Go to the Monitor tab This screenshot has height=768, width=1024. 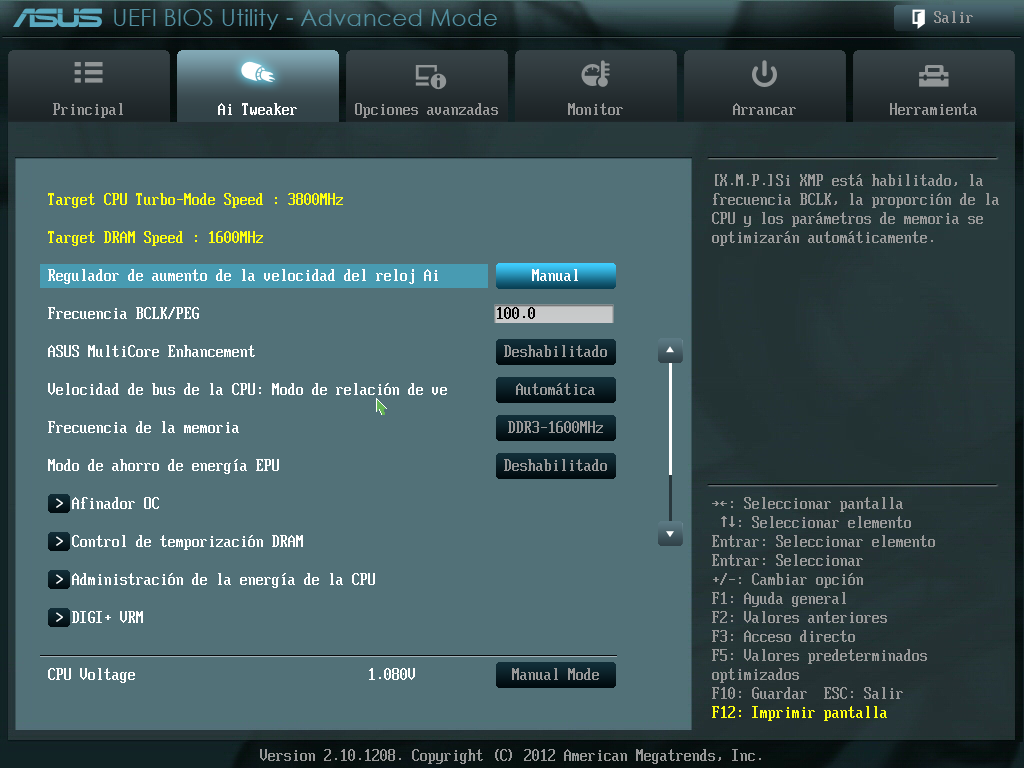[x=596, y=86]
